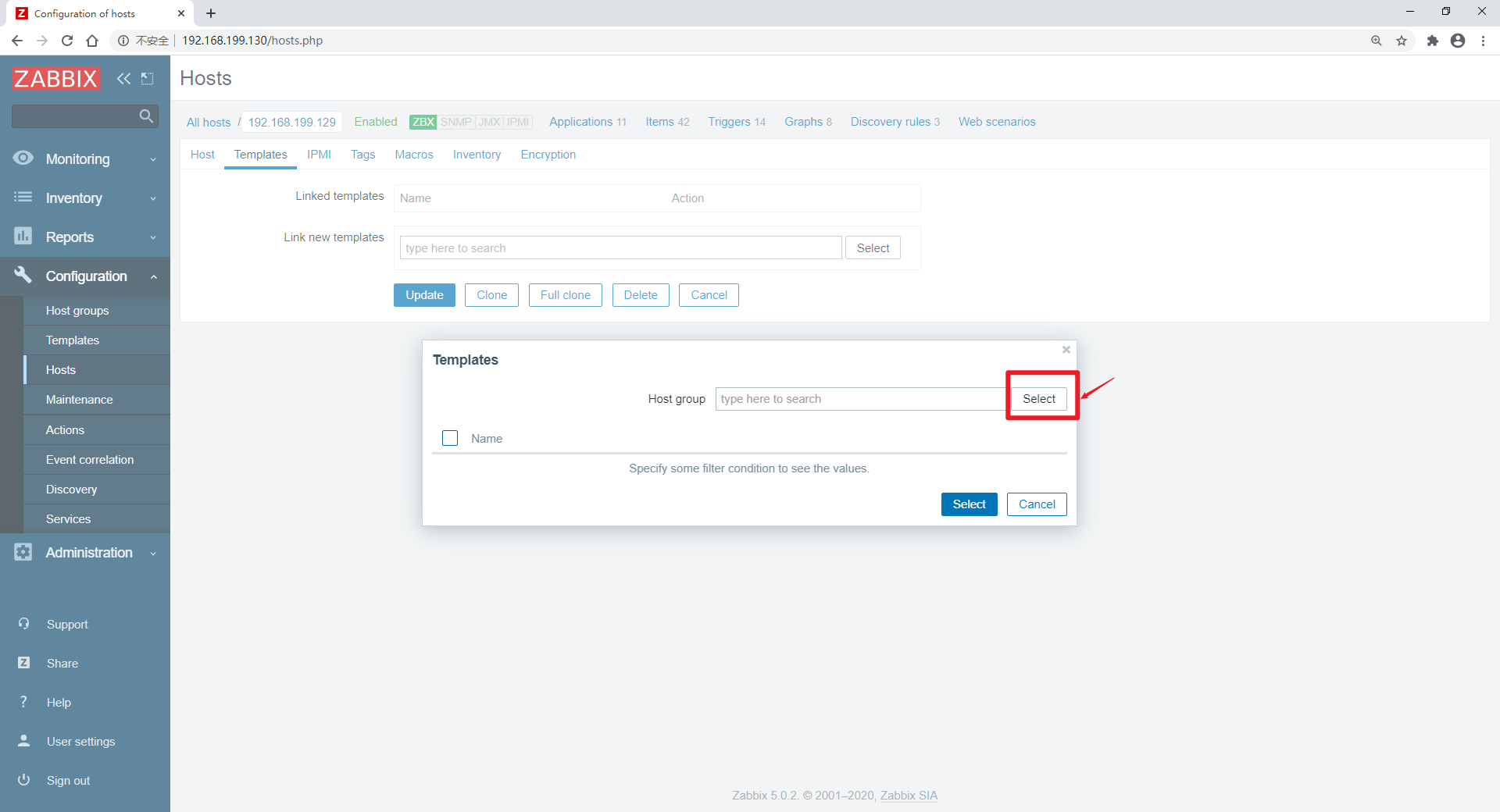Screen dimensions: 1500x812
Task: Click the Sign out power icon
Action: pyautogui.click(x=23, y=780)
